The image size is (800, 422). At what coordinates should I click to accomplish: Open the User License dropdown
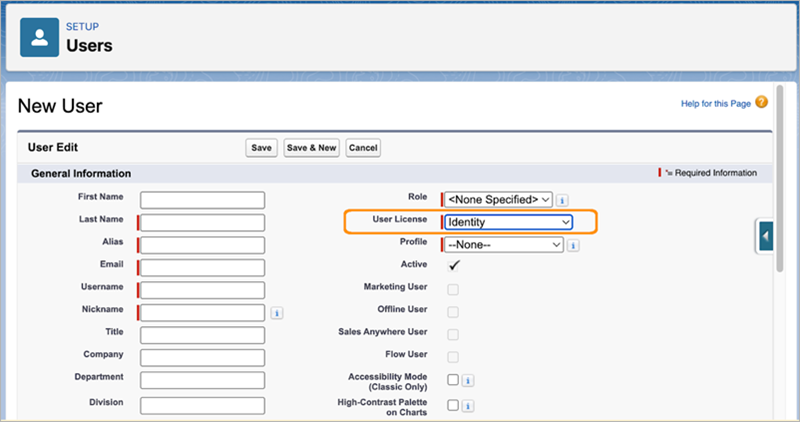click(x=508, y=222)
